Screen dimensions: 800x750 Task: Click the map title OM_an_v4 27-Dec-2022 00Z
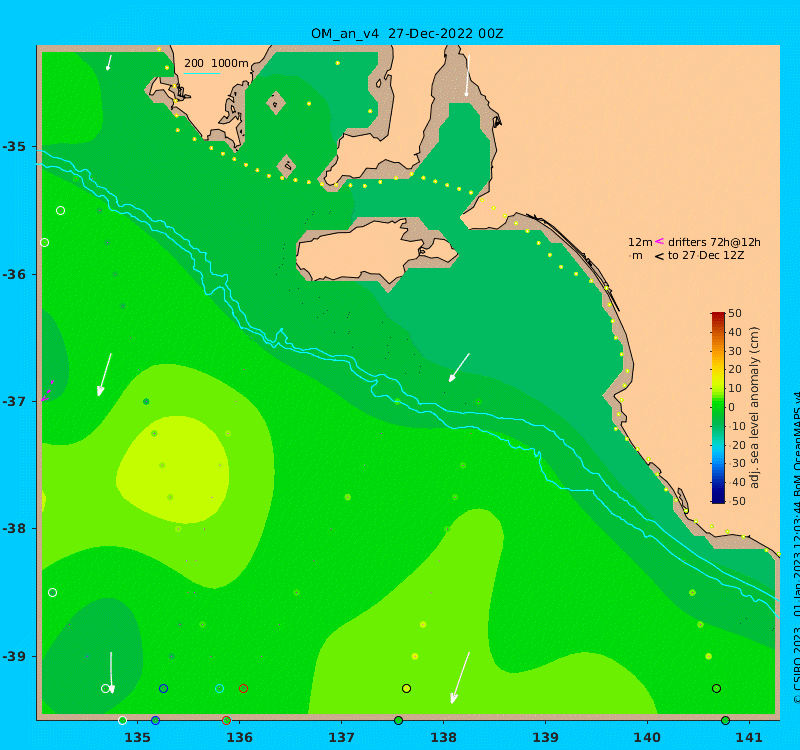[407, 34]
